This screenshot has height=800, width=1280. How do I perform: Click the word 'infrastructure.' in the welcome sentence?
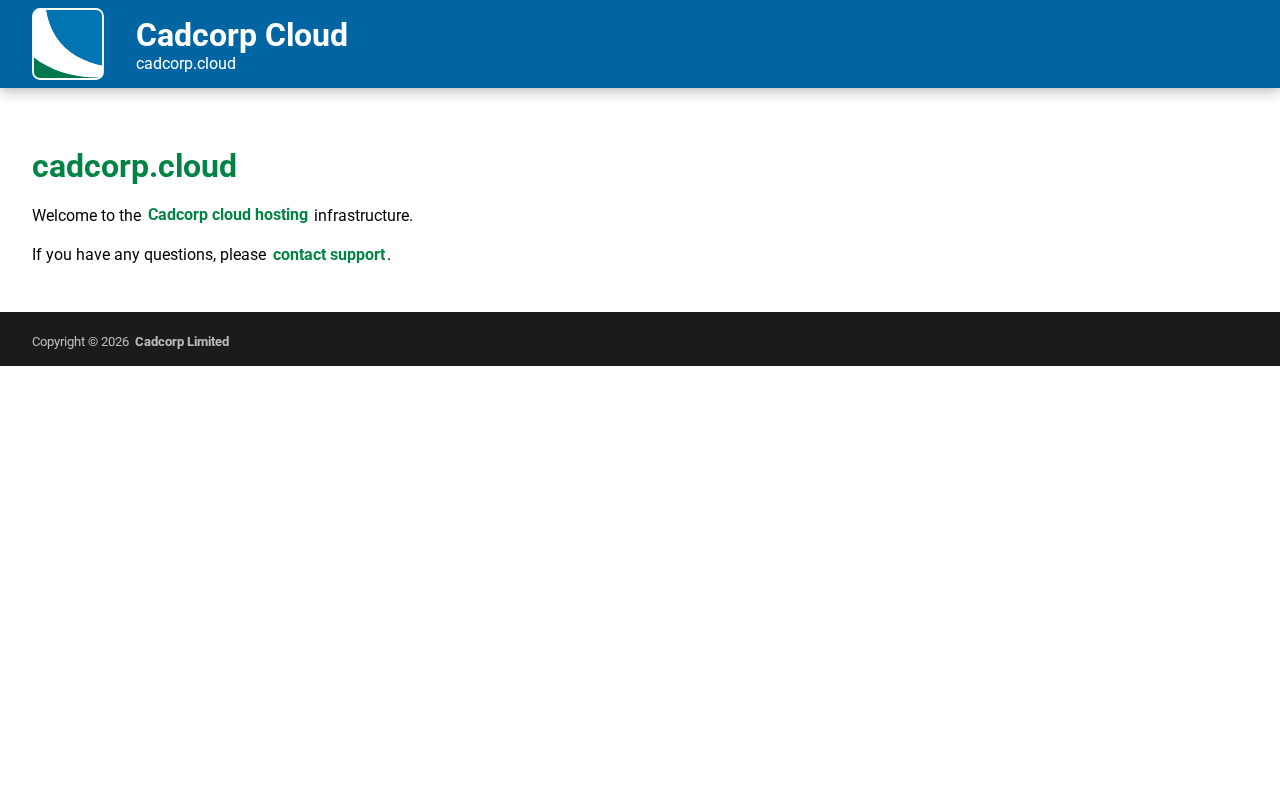(363, 215)
